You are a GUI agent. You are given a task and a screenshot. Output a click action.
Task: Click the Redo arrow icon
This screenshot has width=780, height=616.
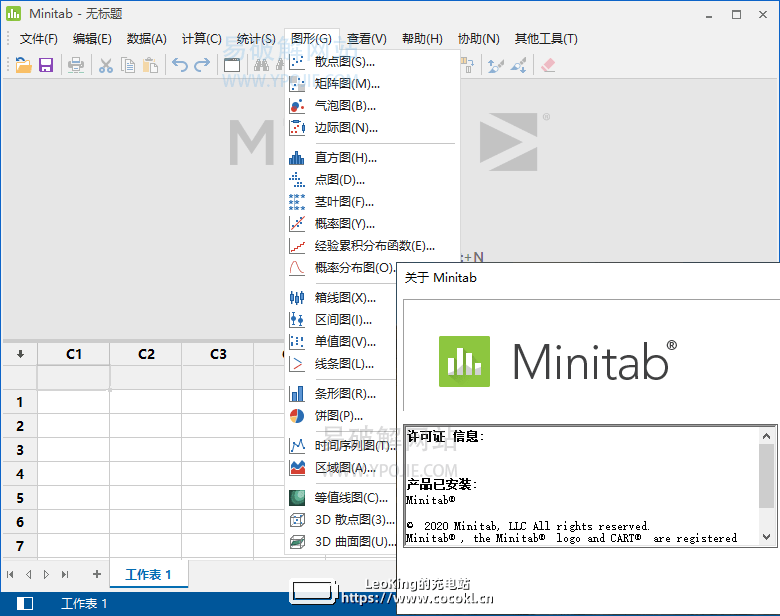pyautogui.click(x=202, y=65)
